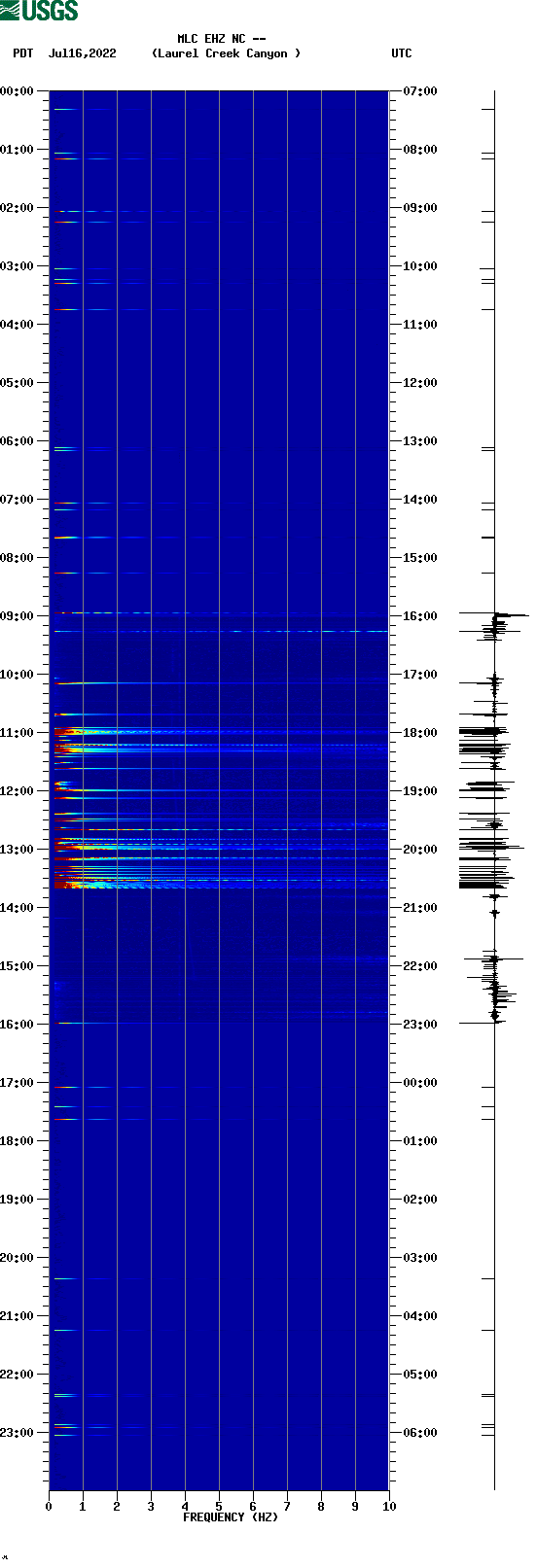Click the UTC '18:00' time label
The image size is (537, 1568).
coord(420,733)
